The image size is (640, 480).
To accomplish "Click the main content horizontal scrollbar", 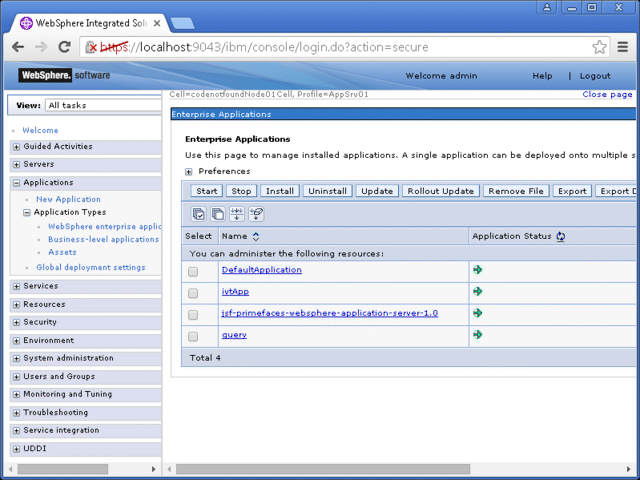I will pos(400,468).
